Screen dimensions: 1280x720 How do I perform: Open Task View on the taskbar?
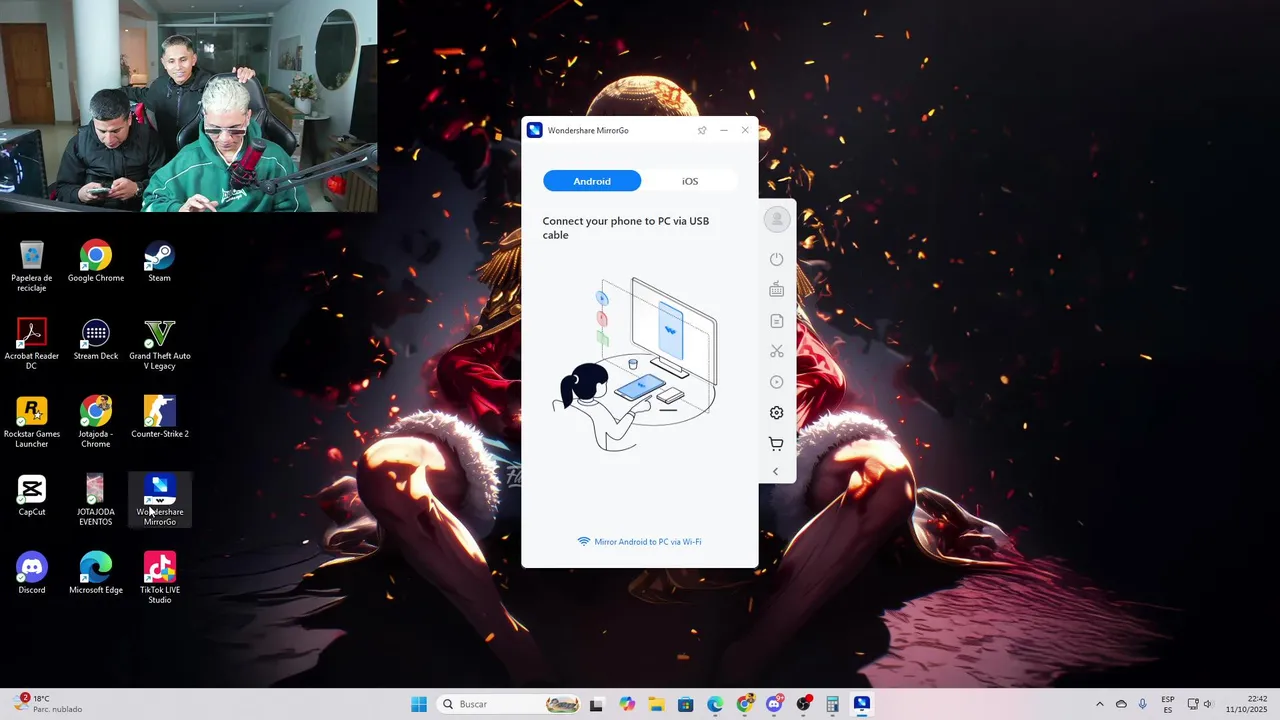(597, 704)
